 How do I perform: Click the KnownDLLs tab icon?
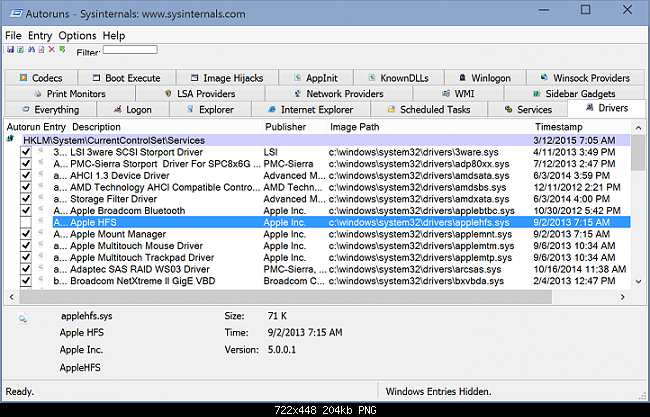tap(372, 78)
